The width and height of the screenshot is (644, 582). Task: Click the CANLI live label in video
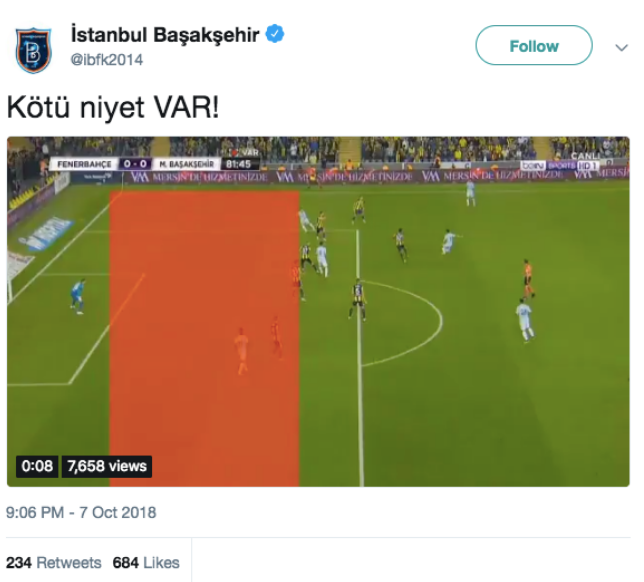coord(586,156)
